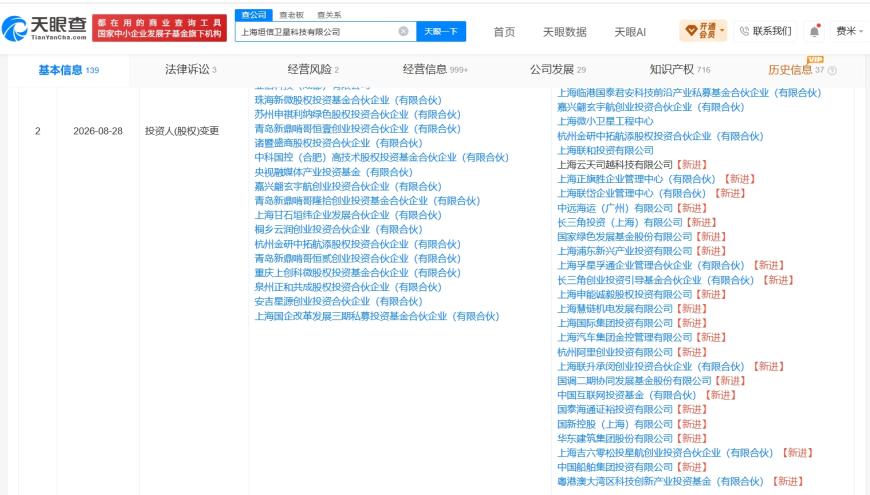Switch to the 经营信息 tab
This screenshot has width=870, height=495.
[435, 69]
